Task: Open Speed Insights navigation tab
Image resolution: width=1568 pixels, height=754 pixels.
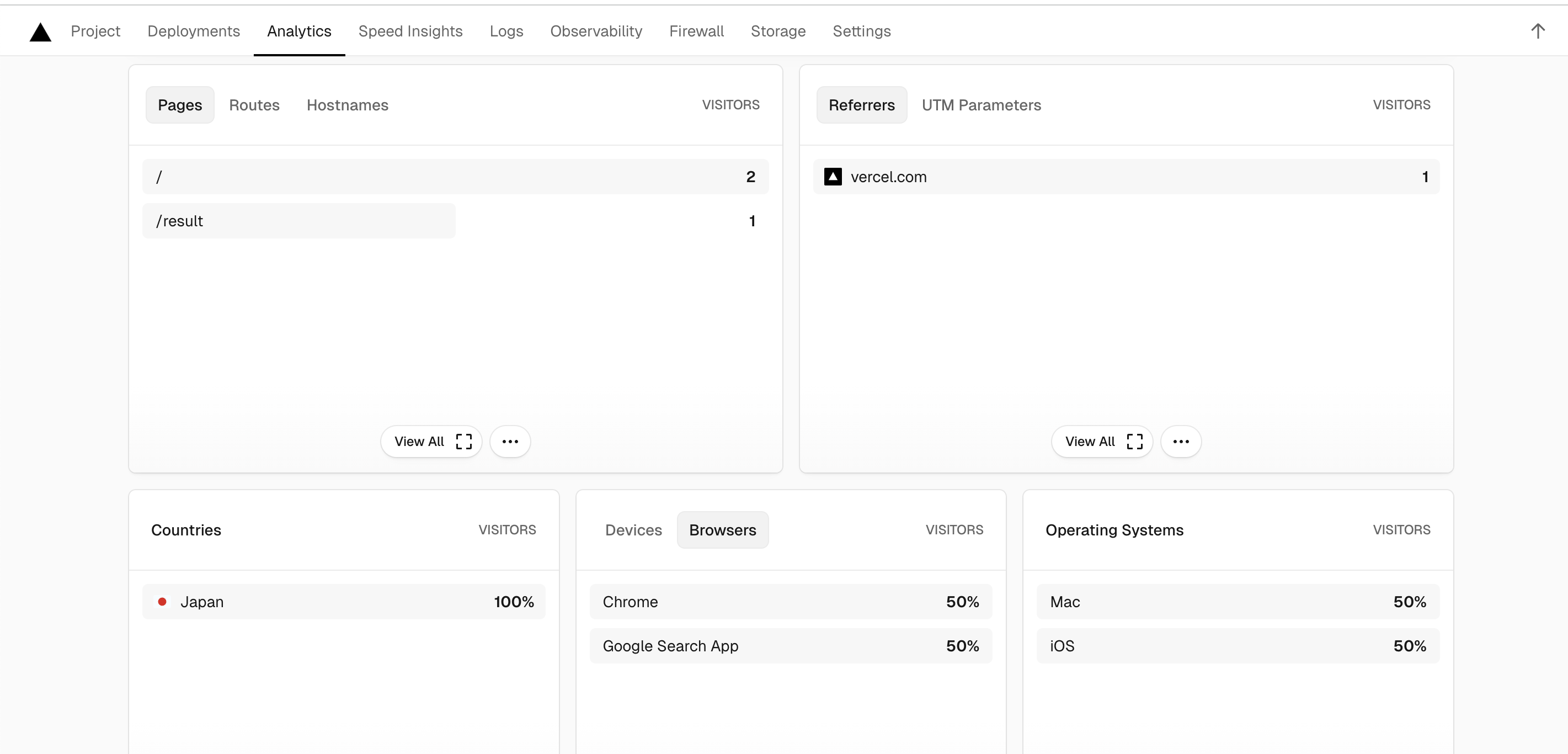Action: 410,31
